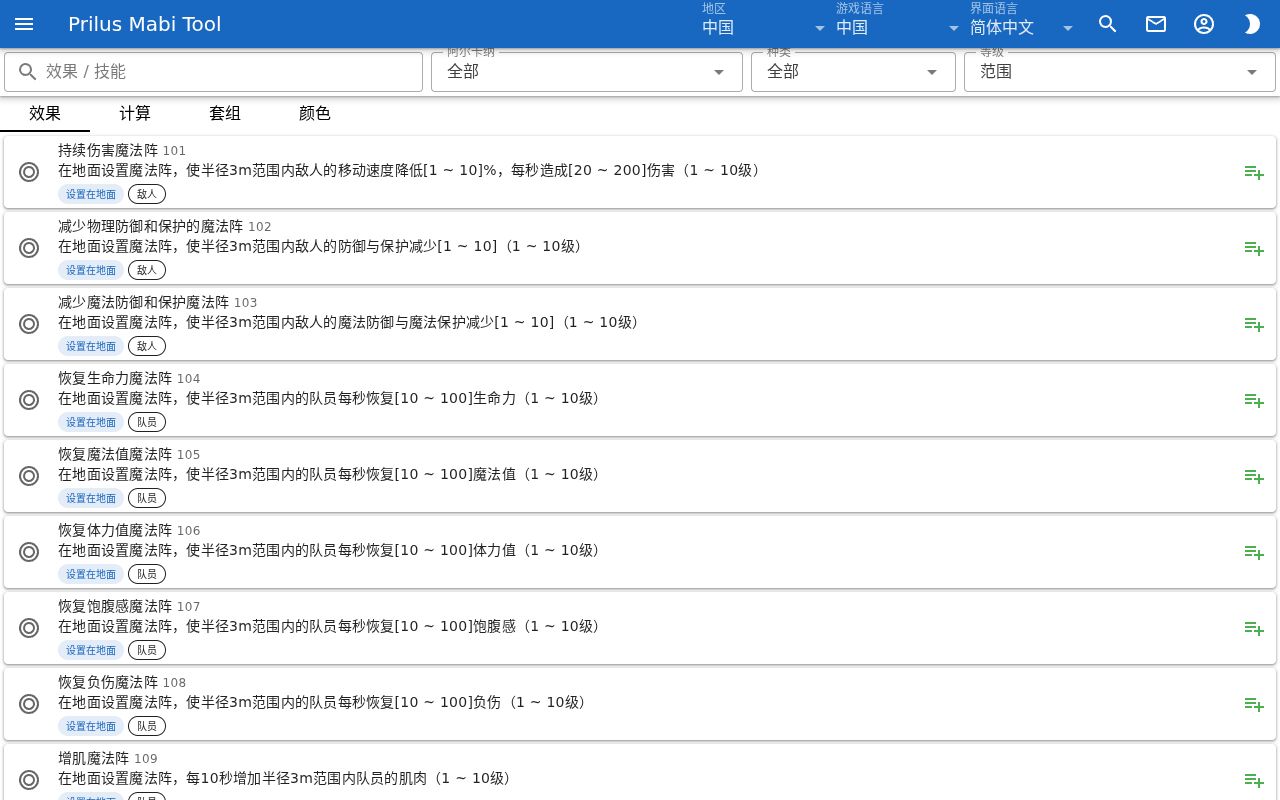This screenshot has width=1280, height=800.
Task: Click the 敌人 tag on effect 102
Action: 147,270
